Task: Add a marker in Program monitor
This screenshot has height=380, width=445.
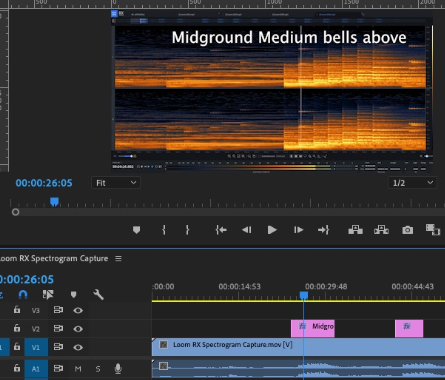Action: coord(136,230)
